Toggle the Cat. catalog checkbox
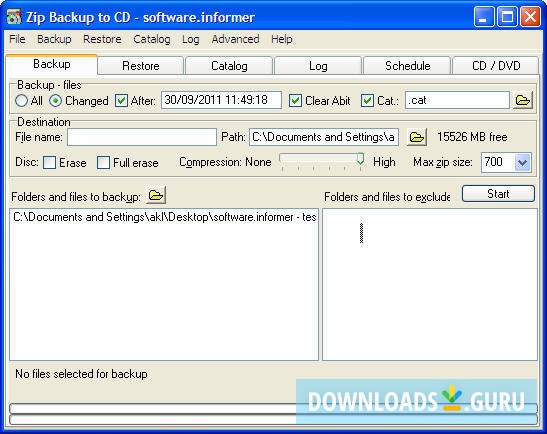Viewport: 547px width, 434px height. coord(367,101)
